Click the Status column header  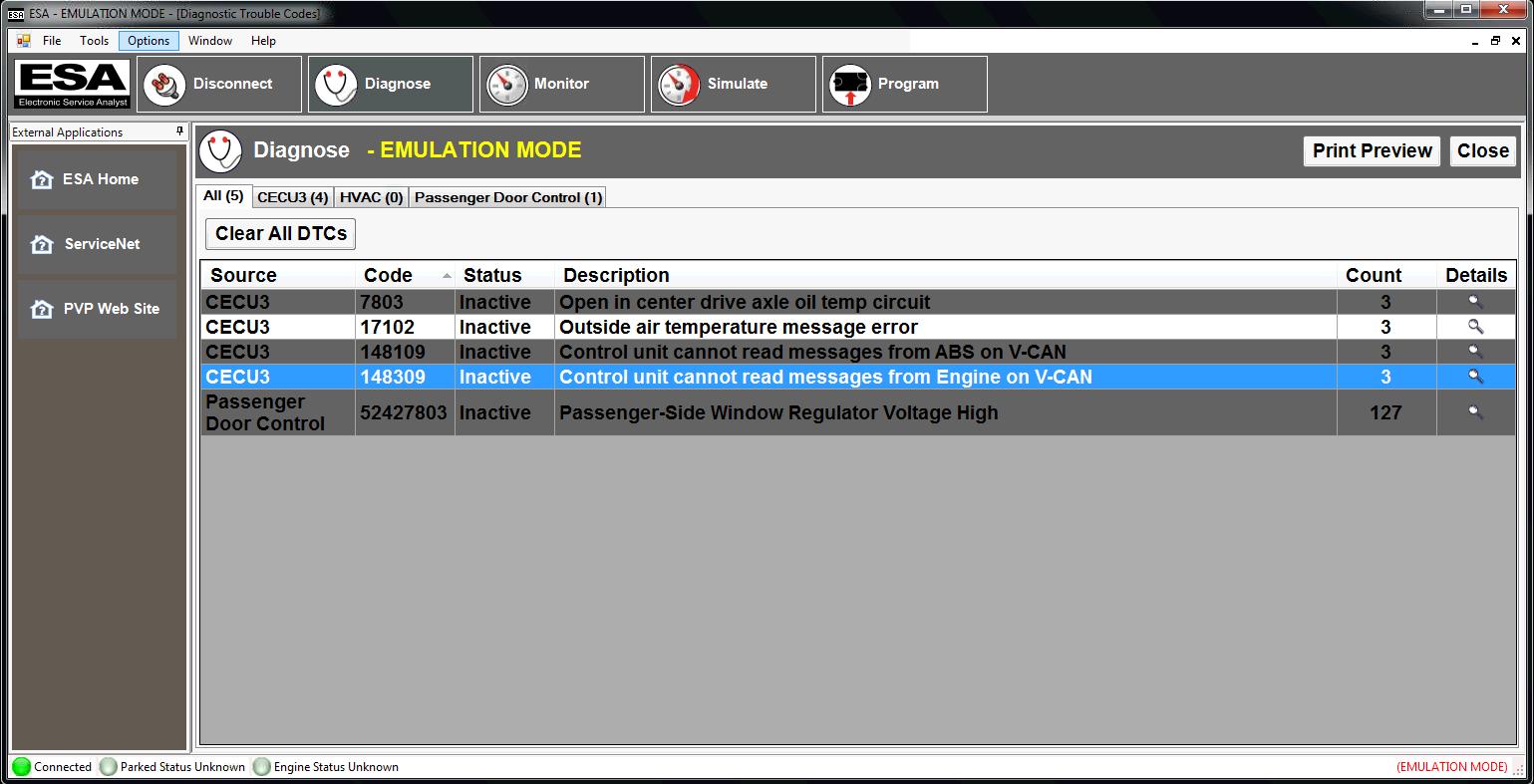pyautogui.click(x=504, y=276)
